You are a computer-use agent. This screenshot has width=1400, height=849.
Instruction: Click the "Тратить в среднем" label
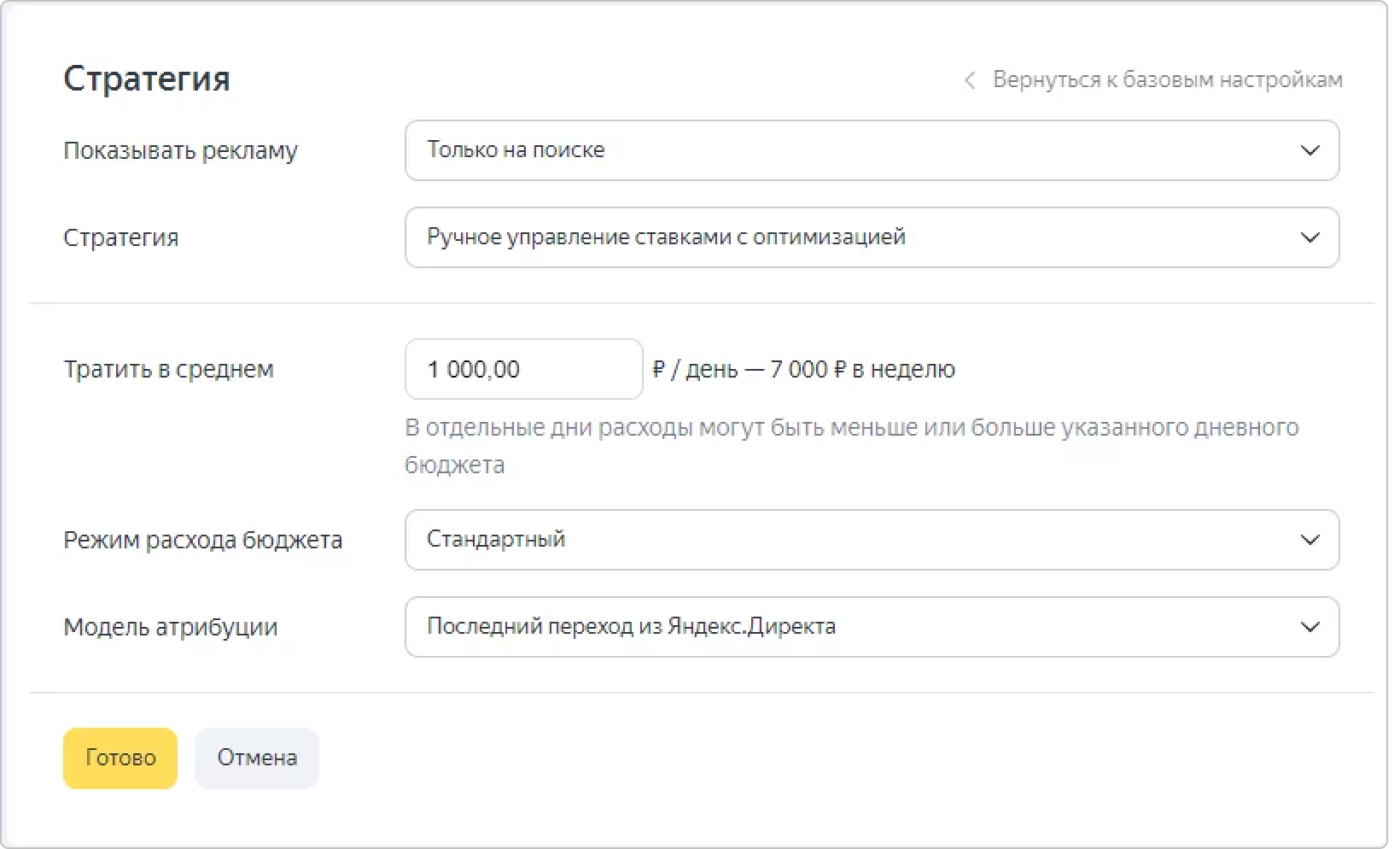pos(168,370)
